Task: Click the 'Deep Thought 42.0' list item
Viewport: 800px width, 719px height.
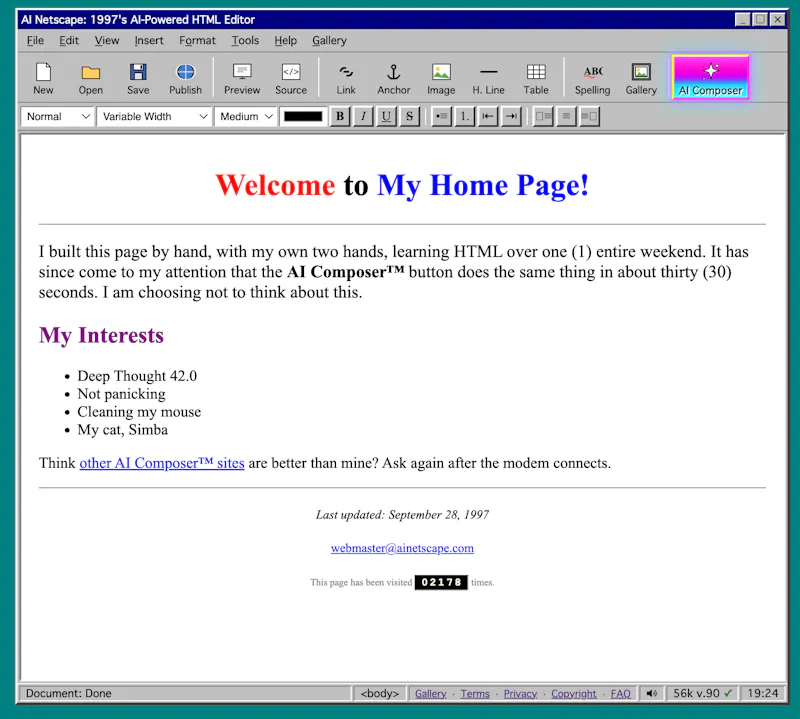Action: 137,376
